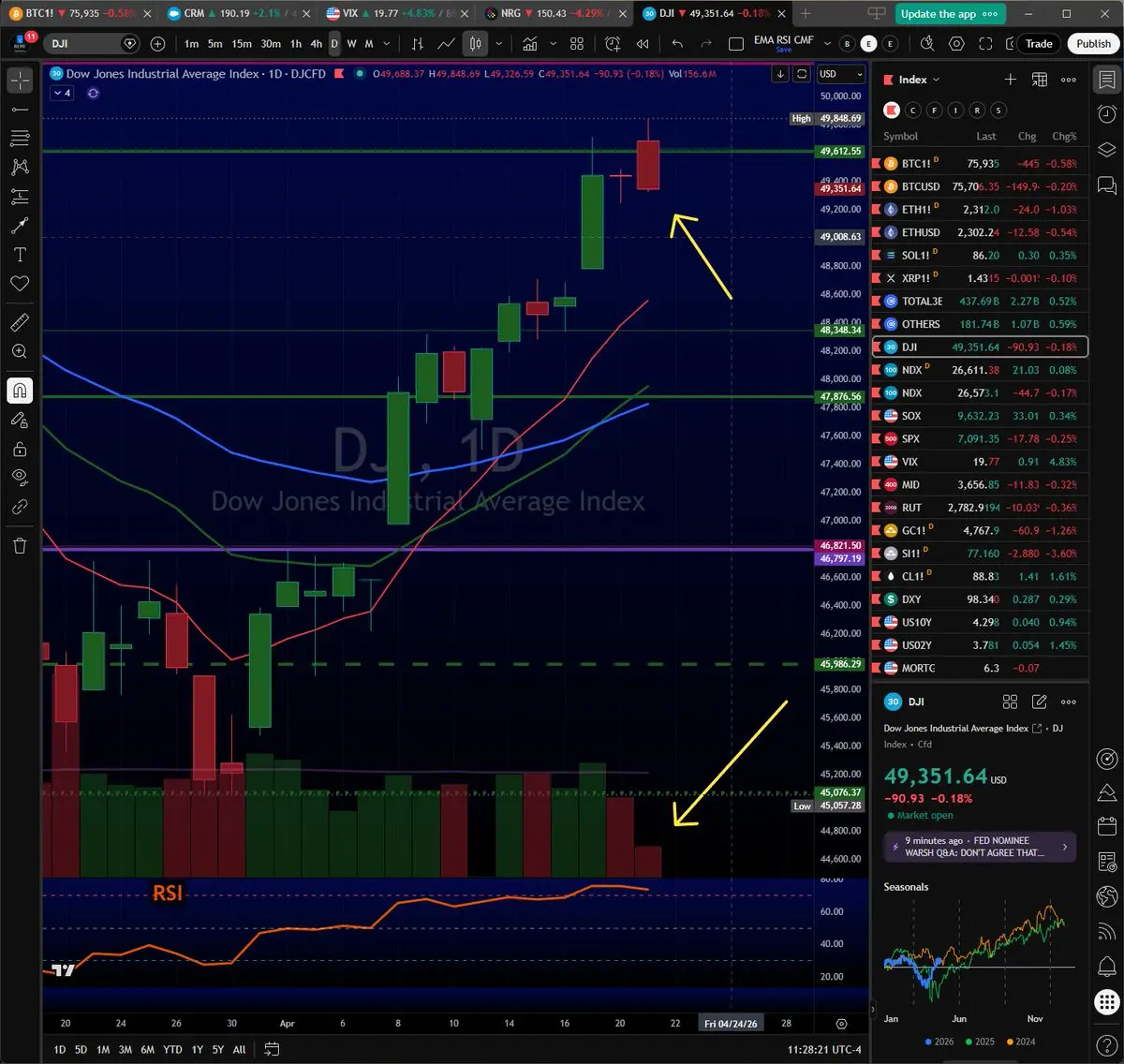
Task: Select the trend line drawing tool
Action: 20,110
